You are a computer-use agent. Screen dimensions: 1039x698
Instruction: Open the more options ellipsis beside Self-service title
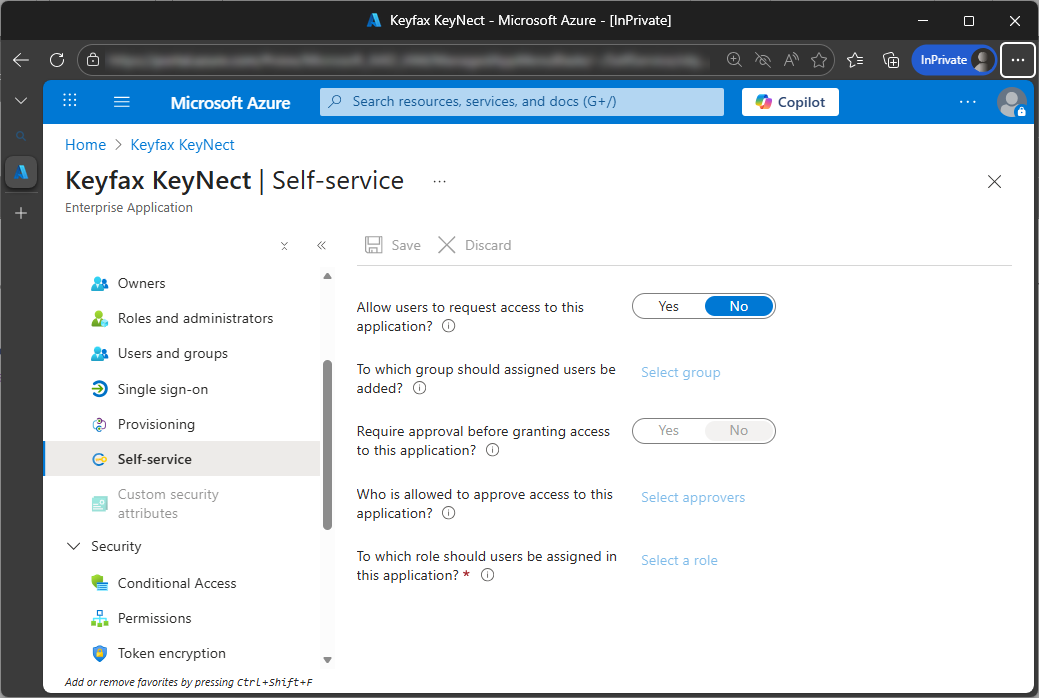(x=439, y=181)
